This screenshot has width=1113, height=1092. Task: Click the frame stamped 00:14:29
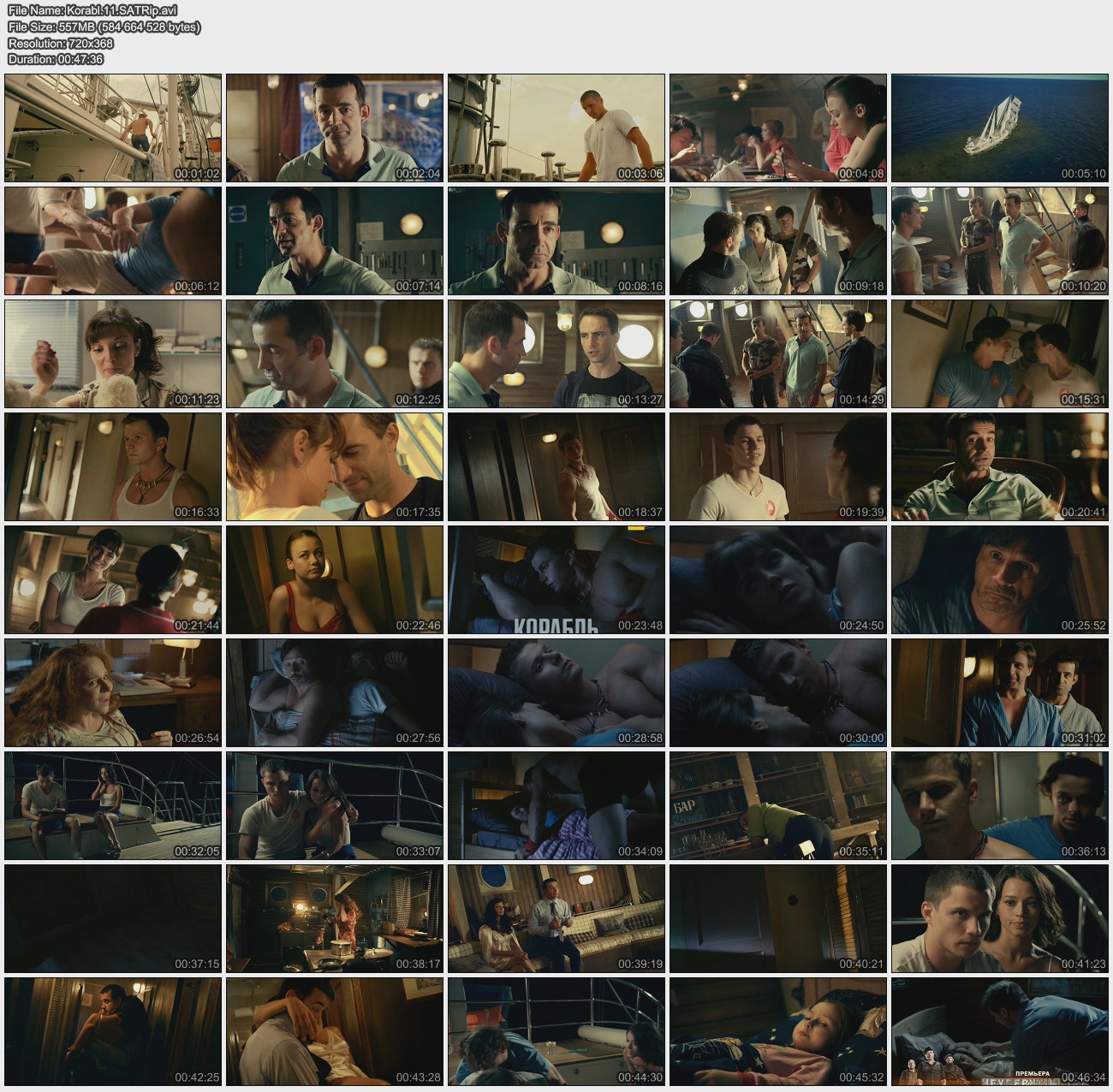(778, 353)
